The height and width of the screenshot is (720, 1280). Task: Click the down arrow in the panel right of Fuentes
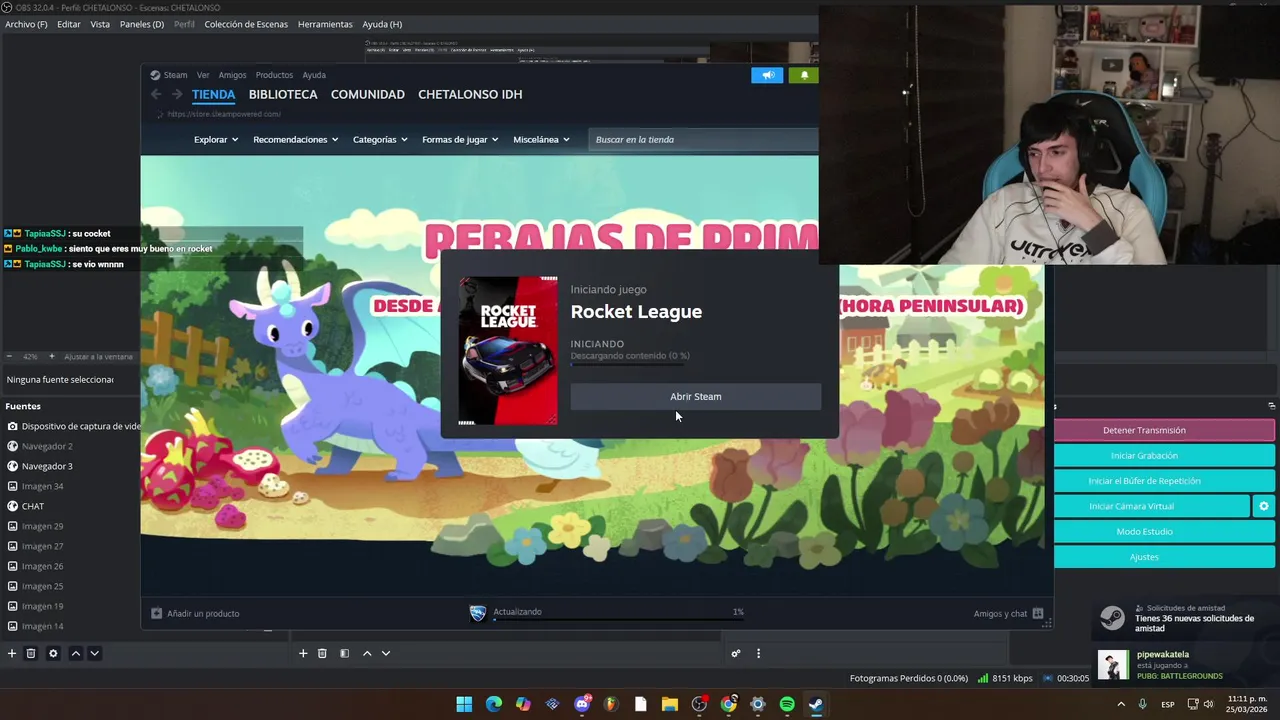(386, 653)
